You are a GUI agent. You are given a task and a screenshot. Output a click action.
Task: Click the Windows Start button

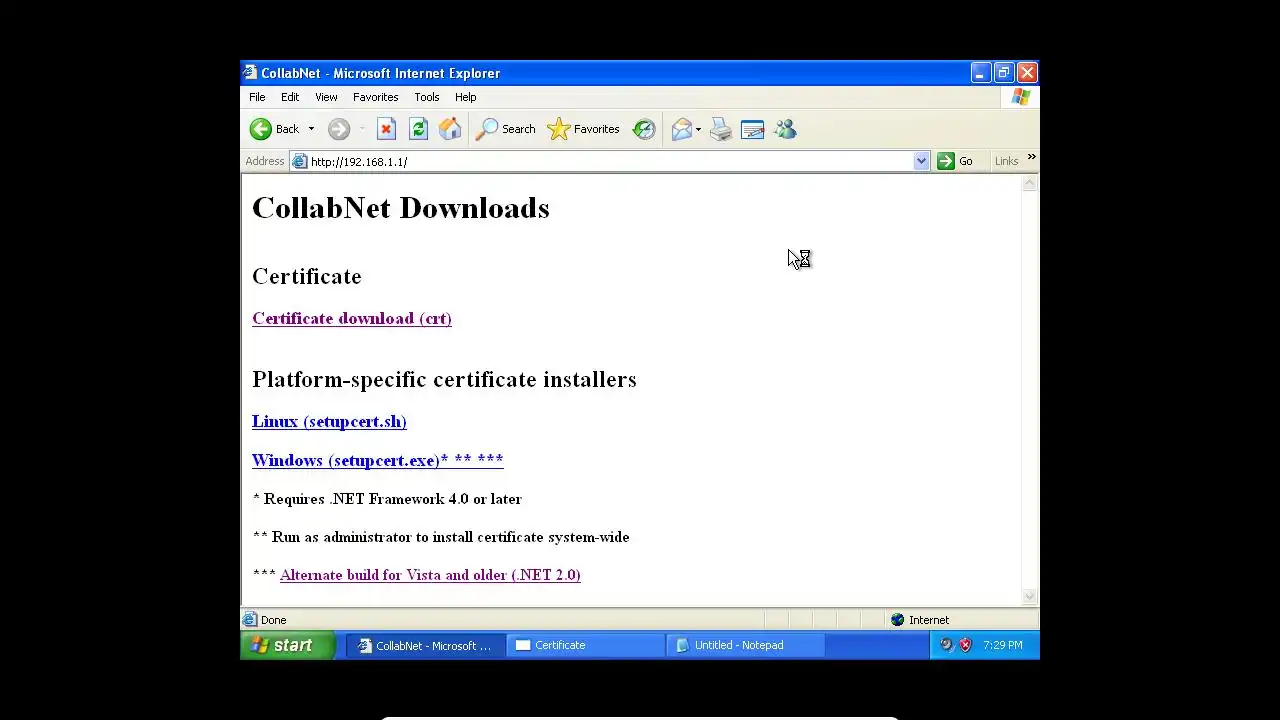(x=287, y=645)
